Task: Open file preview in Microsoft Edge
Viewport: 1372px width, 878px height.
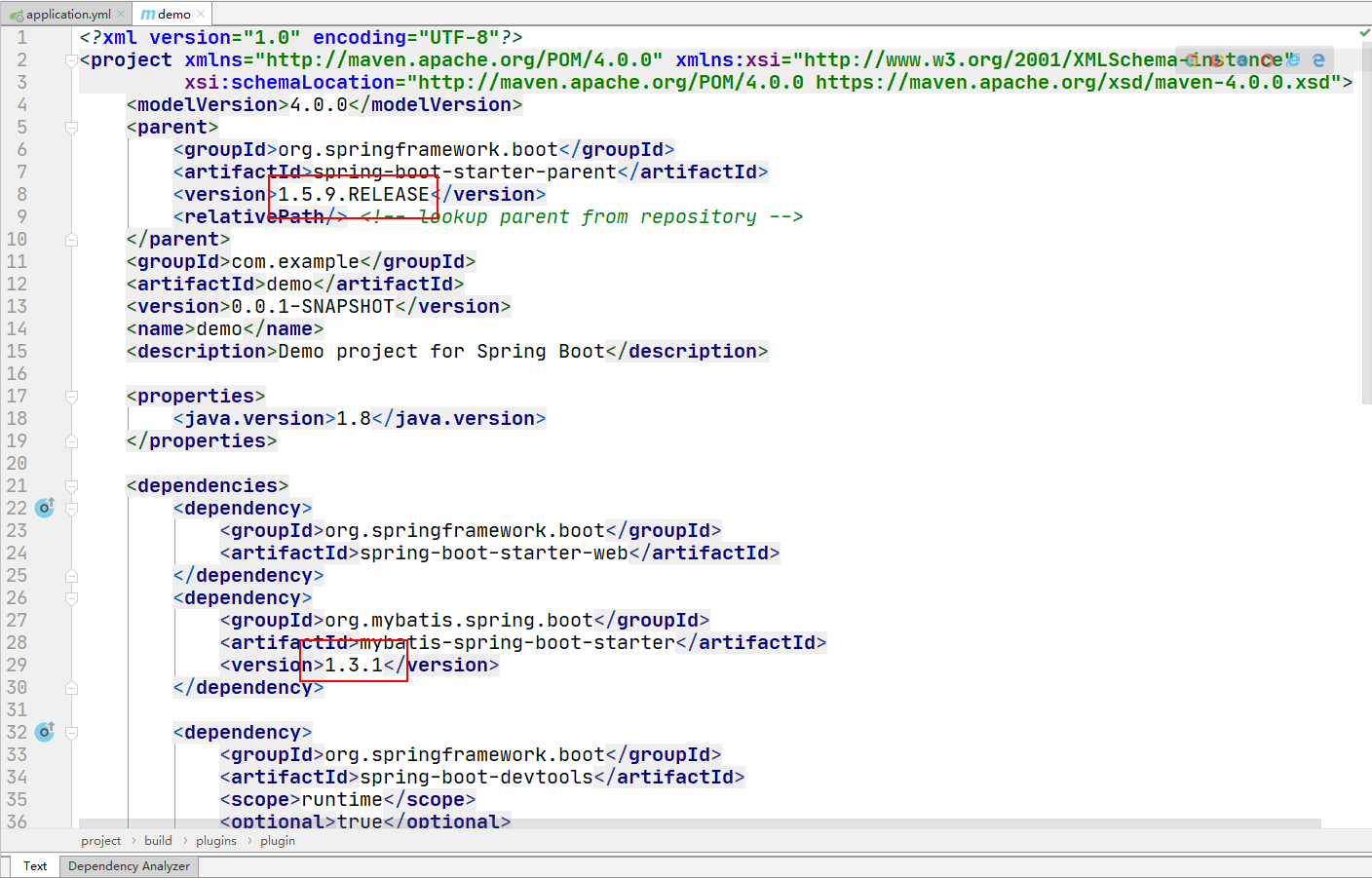Action: [x=1317, y=60]
